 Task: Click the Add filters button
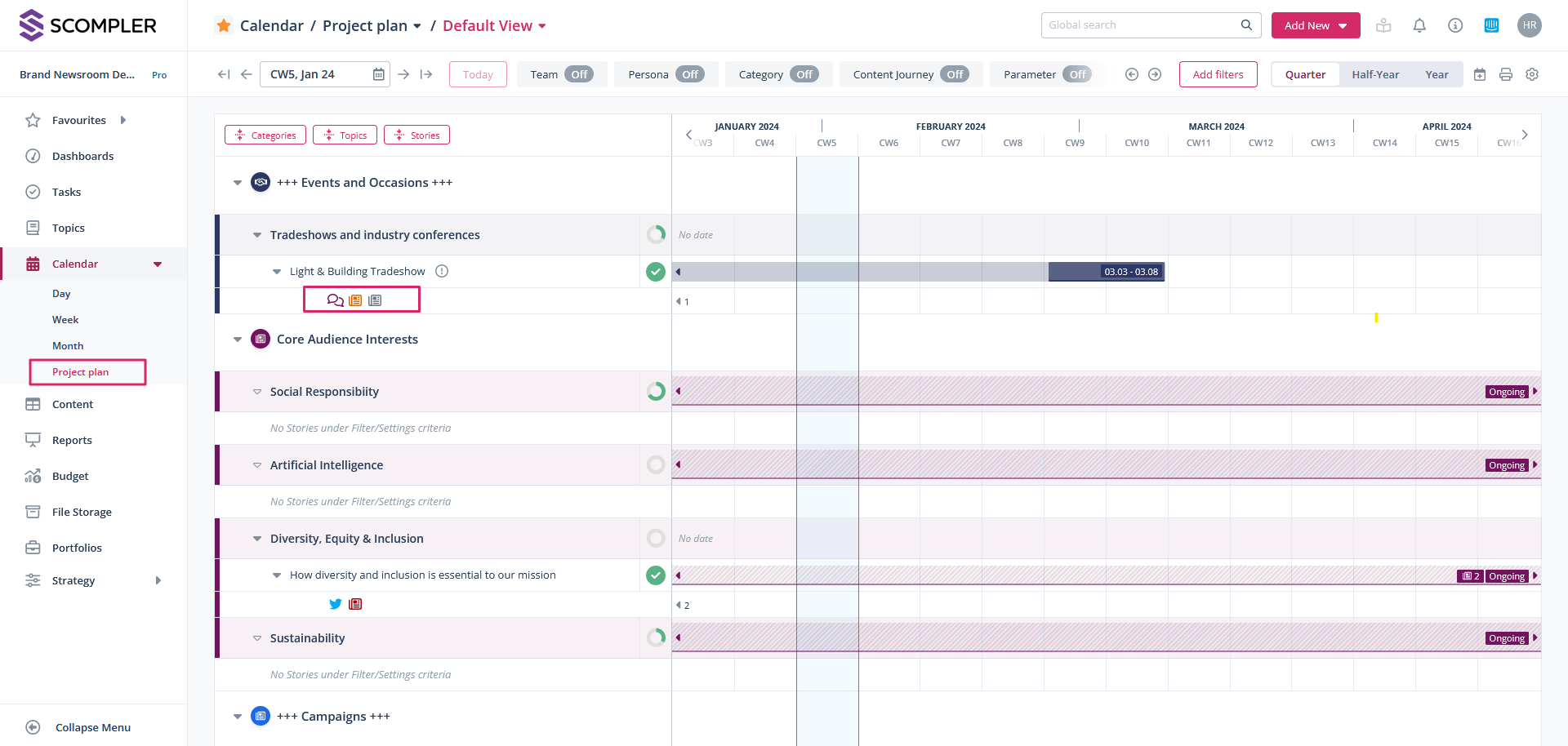pos(1218,74)
